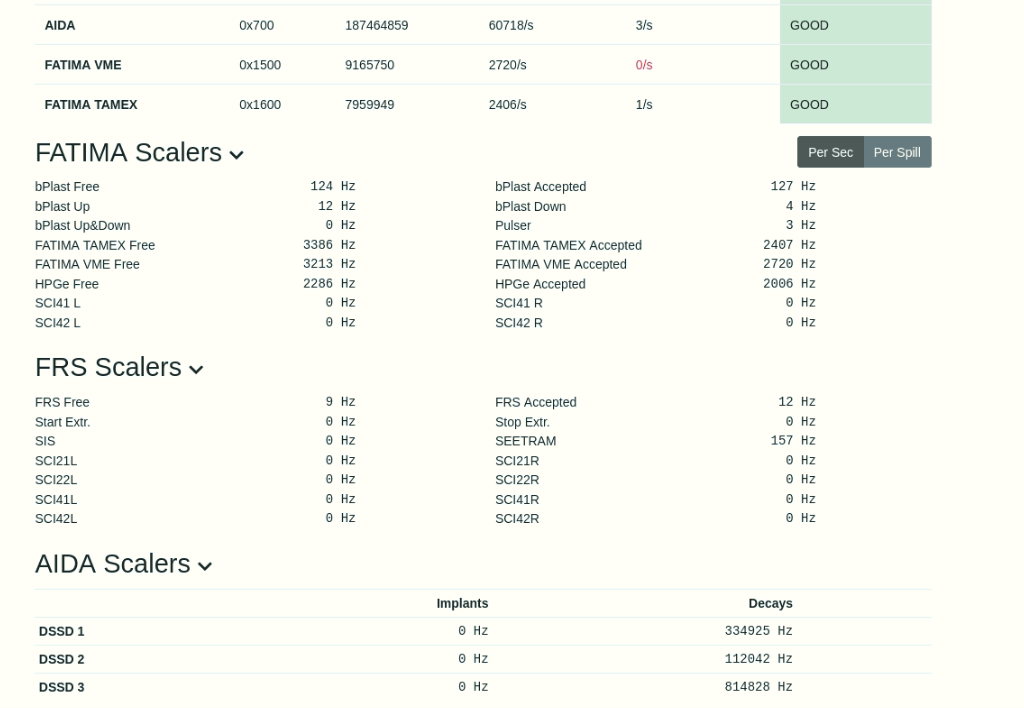The width and height of the screenshot is (1024, 708).
Task: Click the 9165750 count value
Action: (370, 65)
